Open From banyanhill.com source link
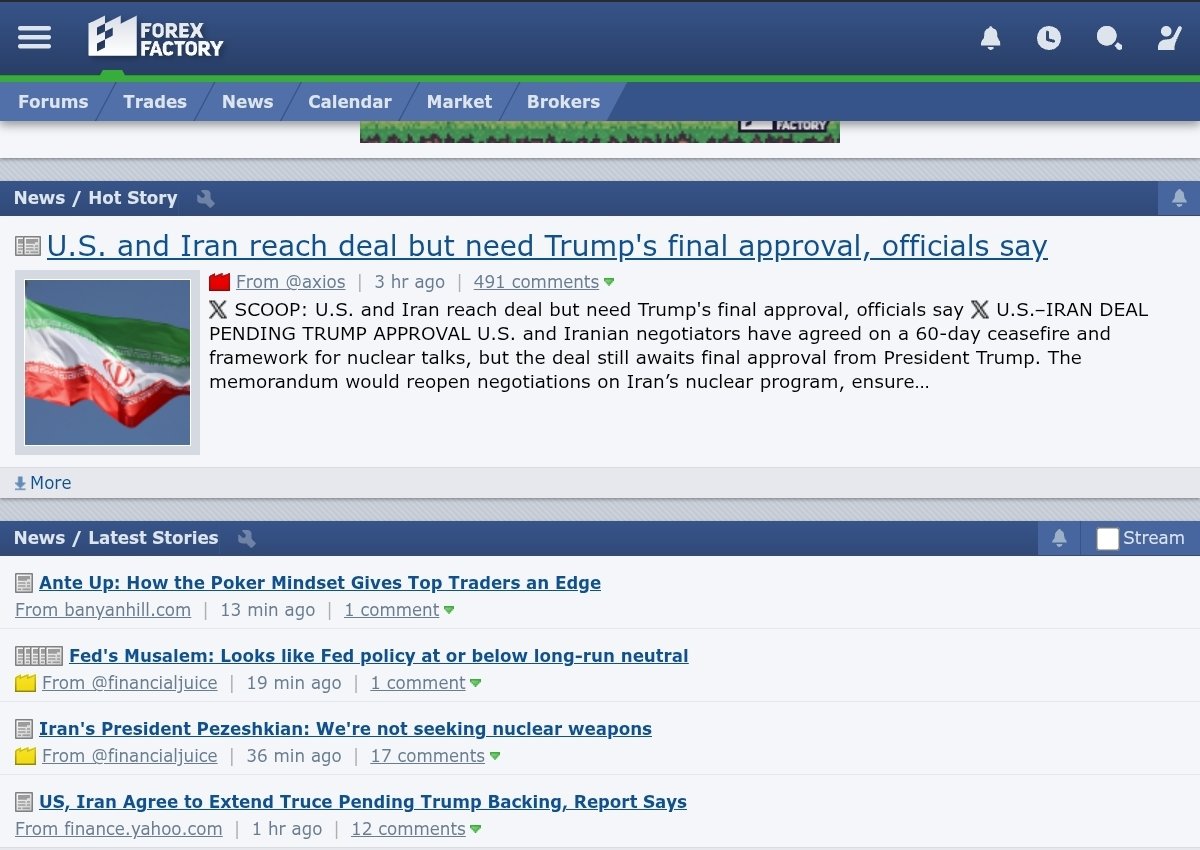The image size is (1200, 850). [x=103, y=610]
